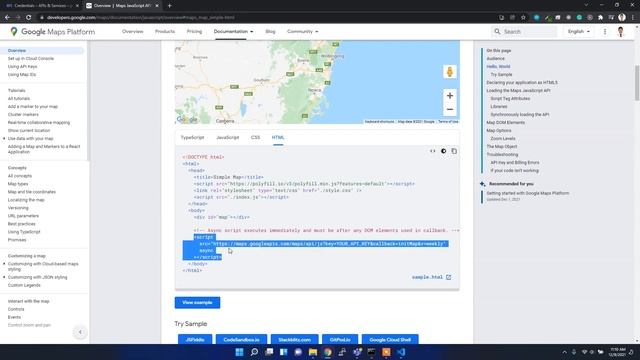Click the page vertical scrollbar thumb
The width and height of the screenshot is (640, 360).
(637, 82)
